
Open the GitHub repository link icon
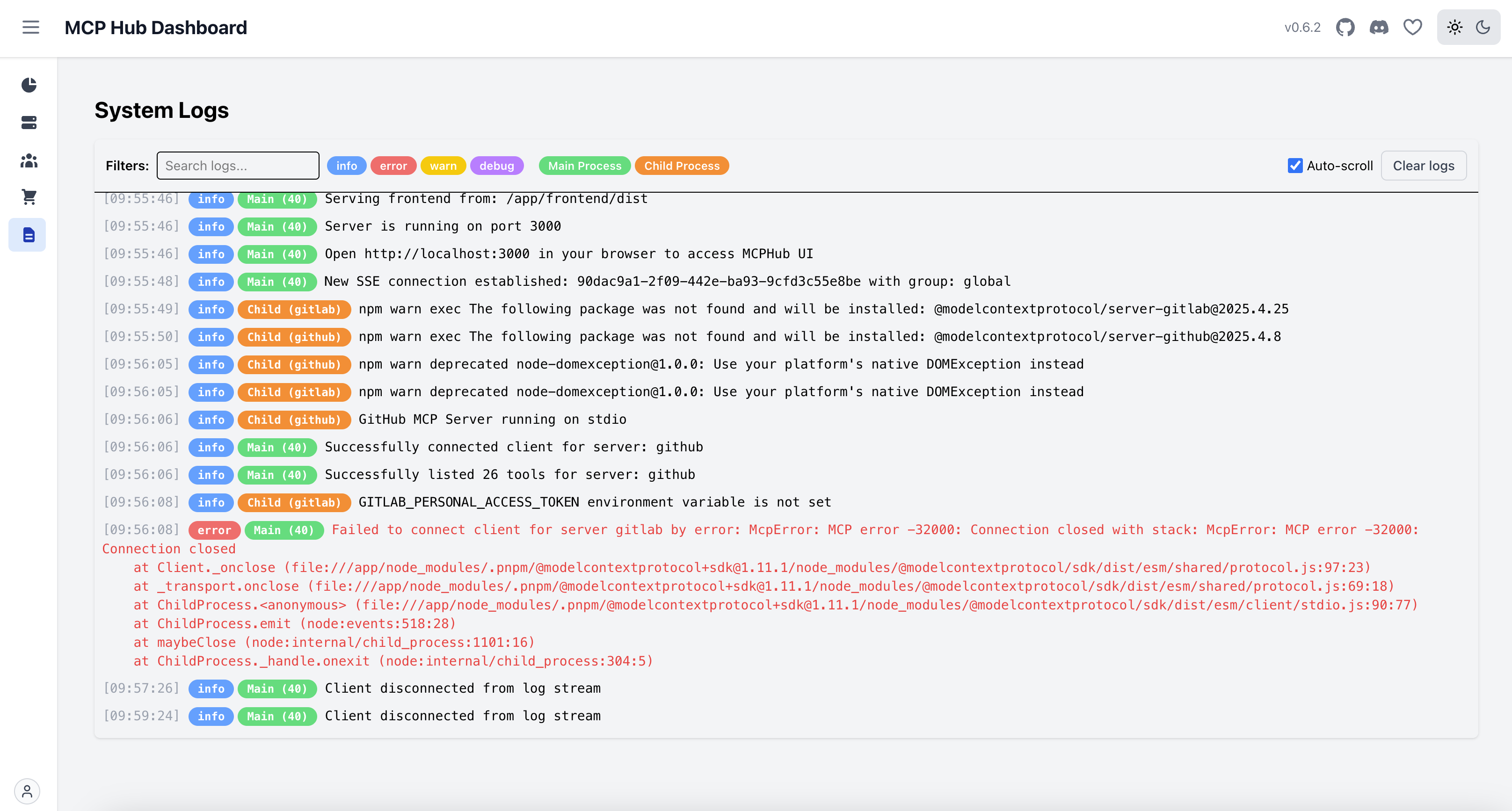click(x=1345, y=28)
